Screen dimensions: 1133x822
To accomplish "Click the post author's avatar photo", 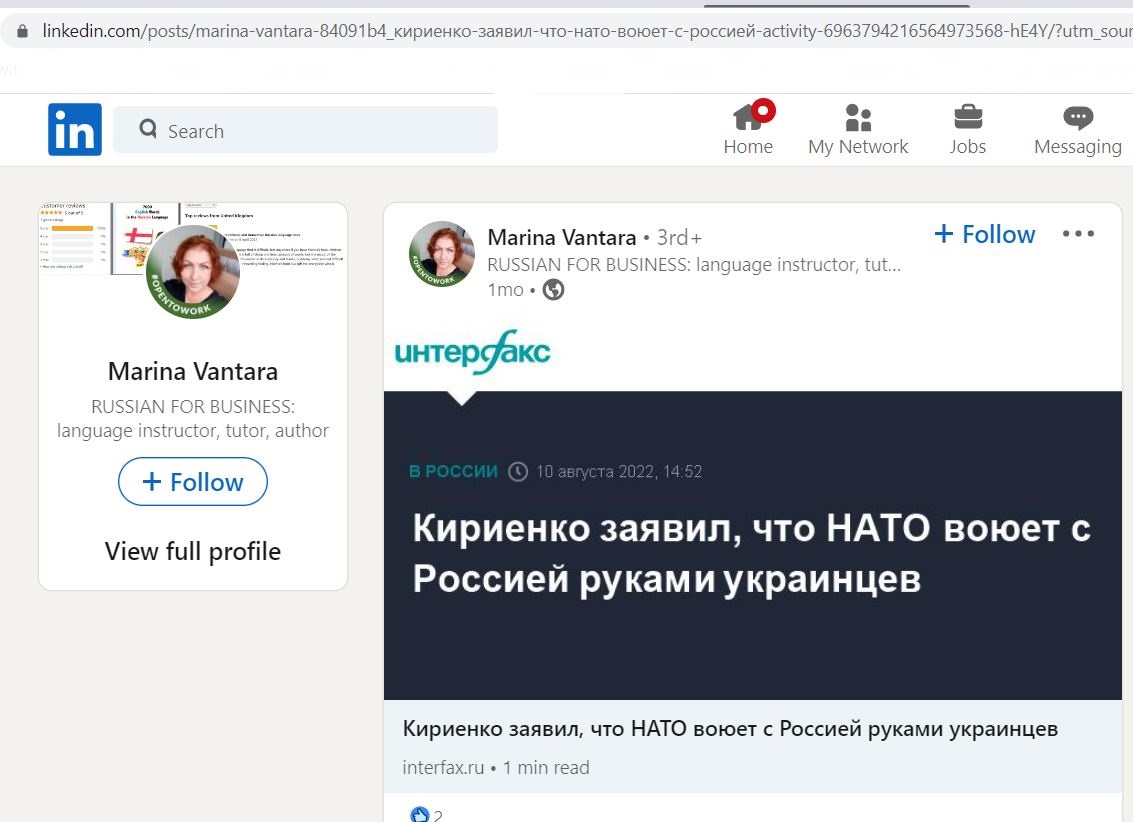I will (442, 254).
